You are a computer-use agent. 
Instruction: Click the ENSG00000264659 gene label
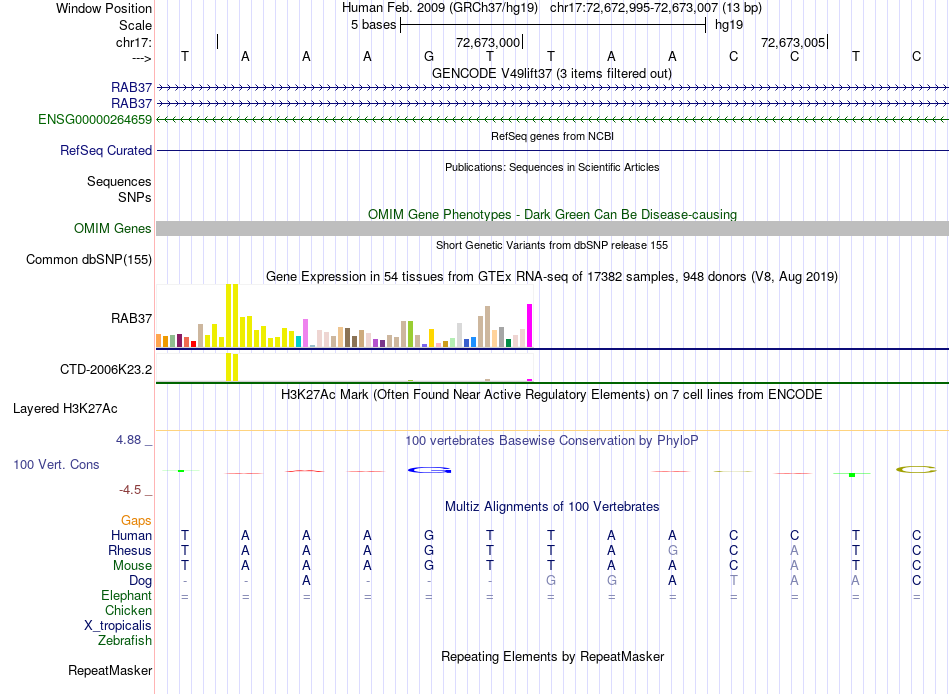coord(95,119)
